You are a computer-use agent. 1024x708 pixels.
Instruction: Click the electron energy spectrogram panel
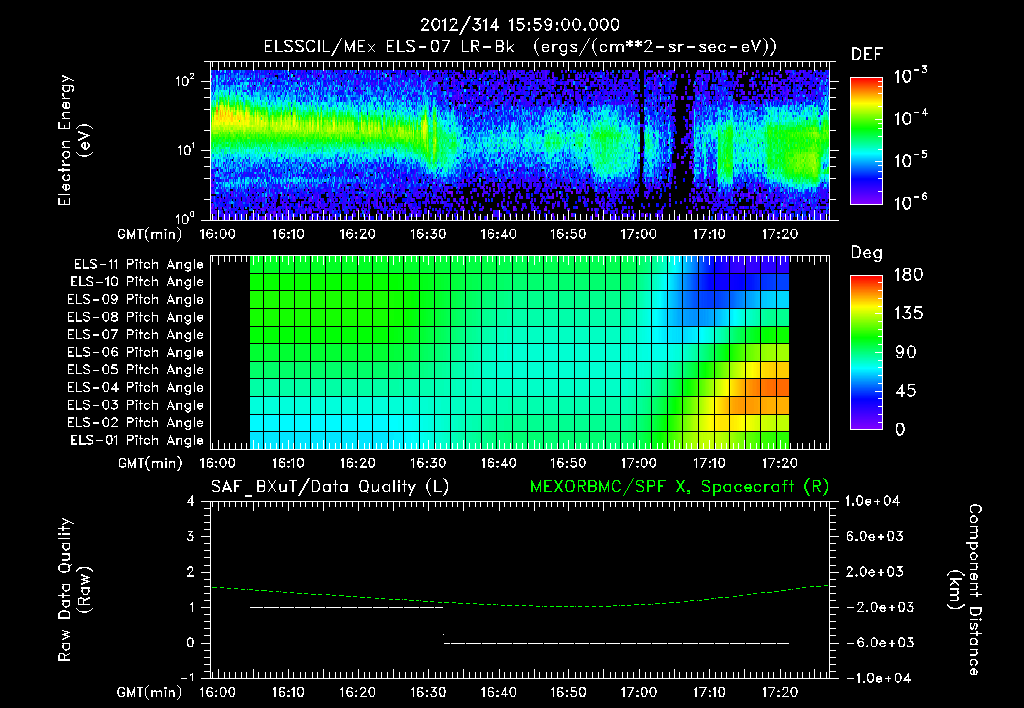click(x=520, y=140)
